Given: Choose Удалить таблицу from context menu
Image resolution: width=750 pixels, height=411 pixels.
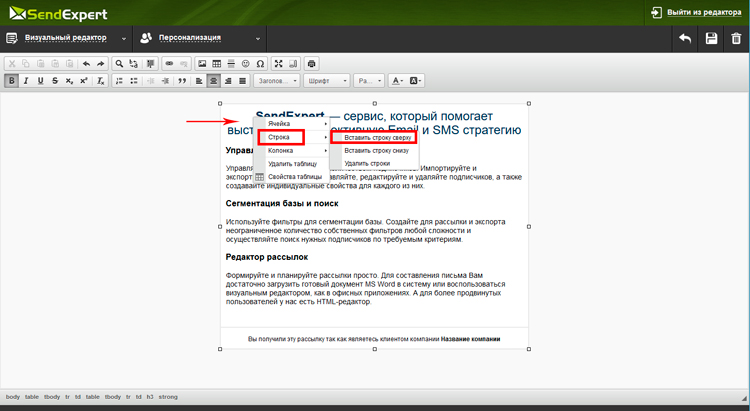Looking at the screenshot, I should 292,164.
